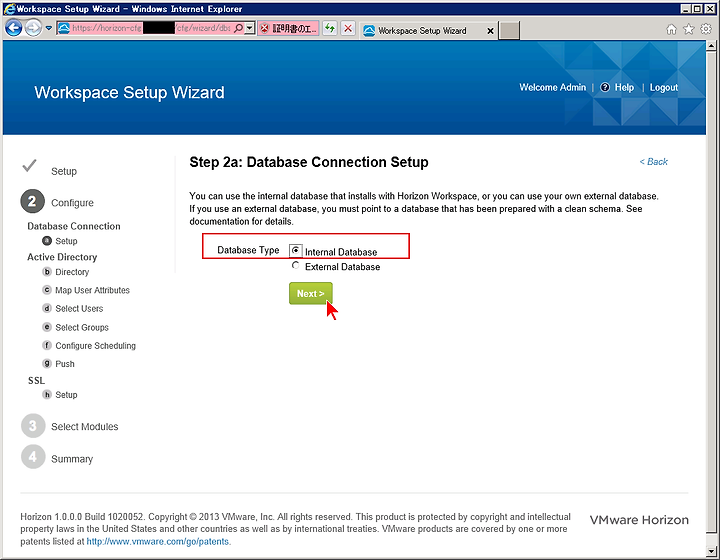Click the 'Database Connection' section heading
Image resolution: width=720 pixels, height=560 pixels.
(73, 226)
